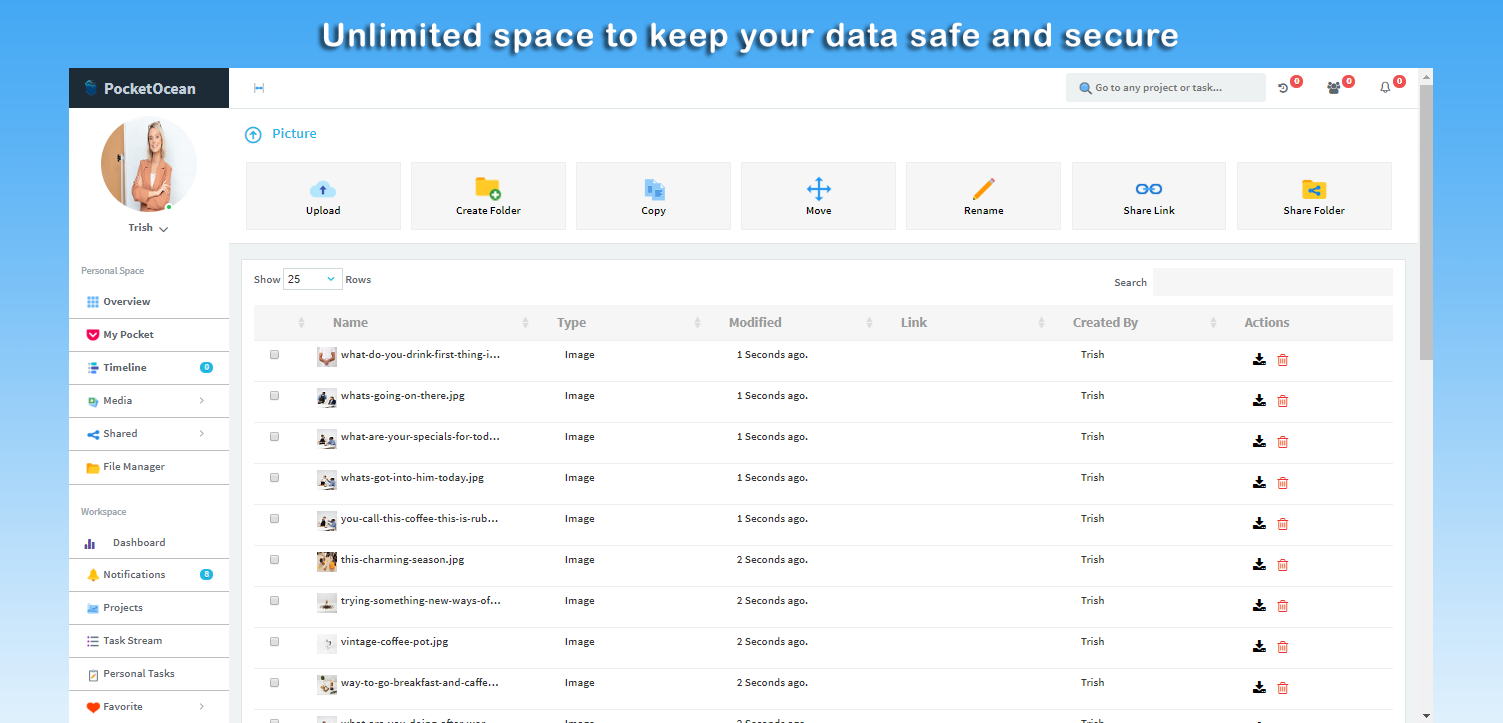The height and width of the screenshot is (723, 1503).
Task: Click the Move button
Action: (x=818, y=196)
